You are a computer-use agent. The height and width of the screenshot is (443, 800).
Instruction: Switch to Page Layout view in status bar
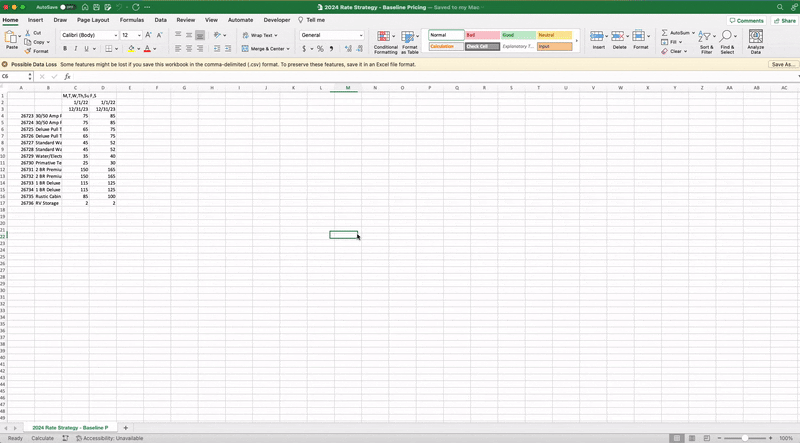click(692, 438)
